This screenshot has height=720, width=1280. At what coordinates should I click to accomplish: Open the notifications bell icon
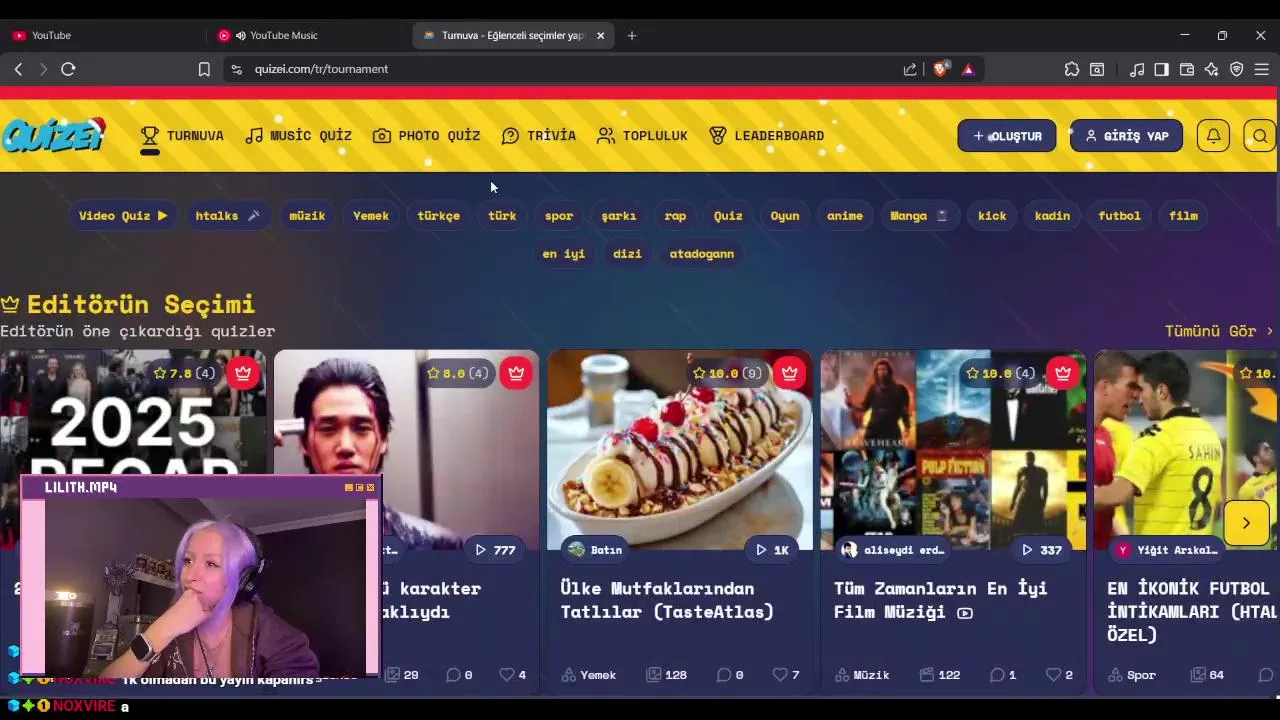[x=1213, y=136]
